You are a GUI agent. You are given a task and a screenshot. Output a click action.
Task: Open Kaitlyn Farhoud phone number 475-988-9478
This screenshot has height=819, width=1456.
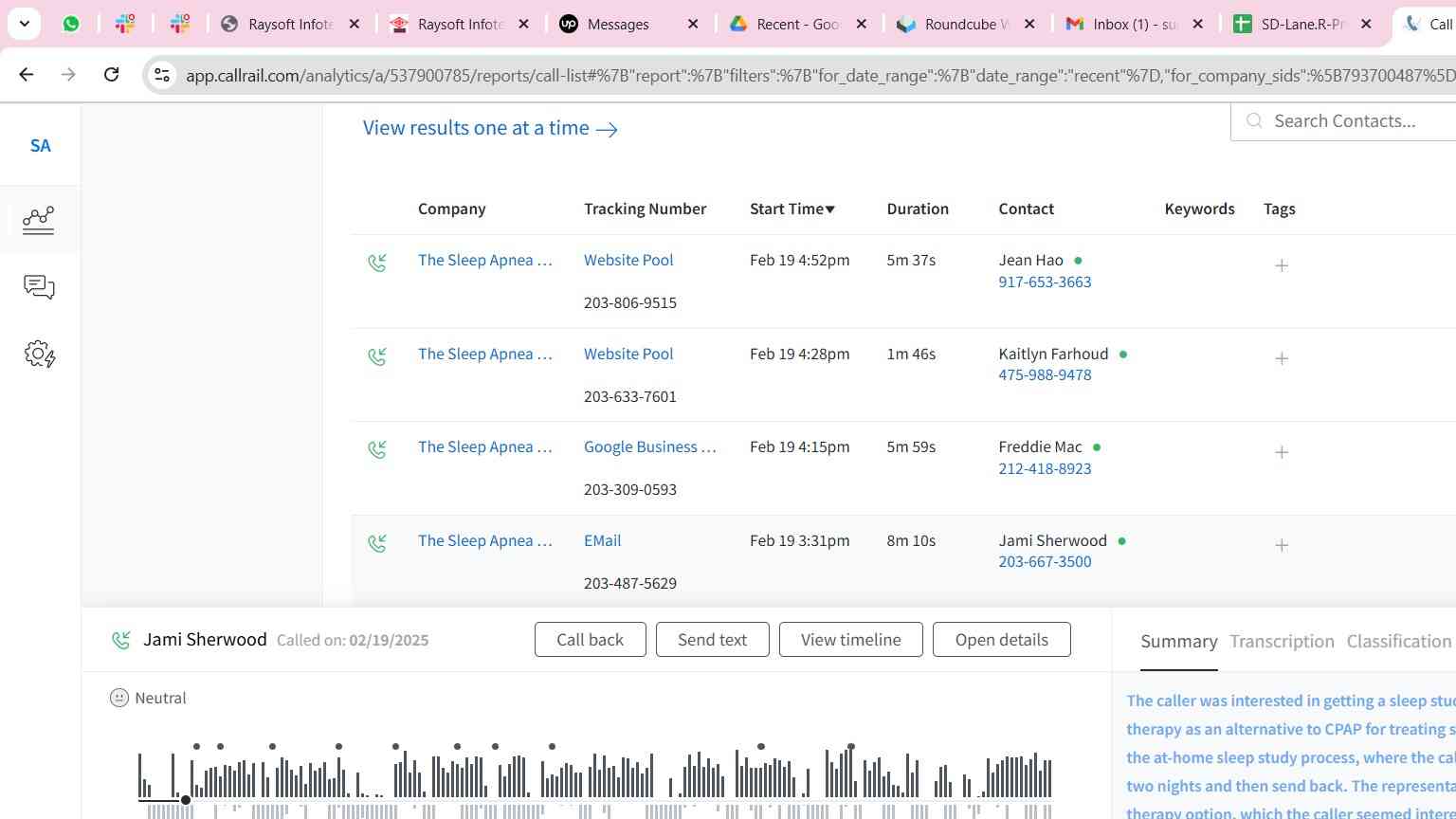click(1045, 374)
